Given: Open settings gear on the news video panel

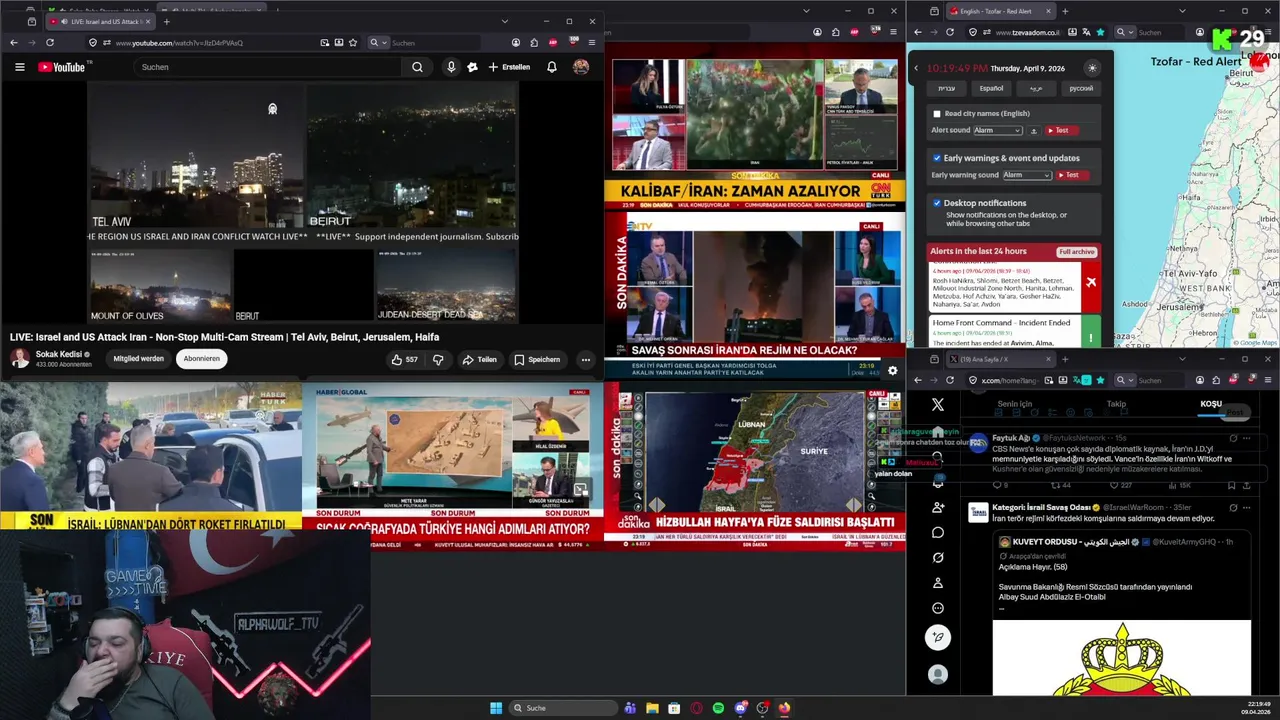Looking at the screenshot, I should [893, 370].
